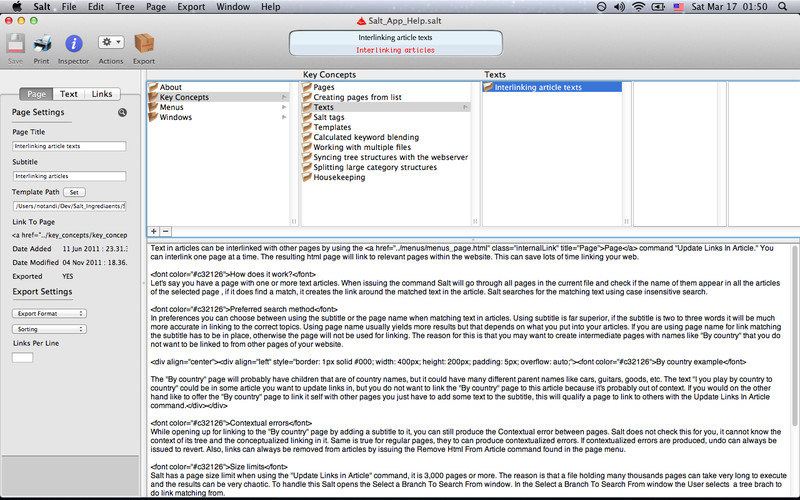Select the Pages folder item
This screenshot has width=800, height=500.
click(x=323, y=87)
